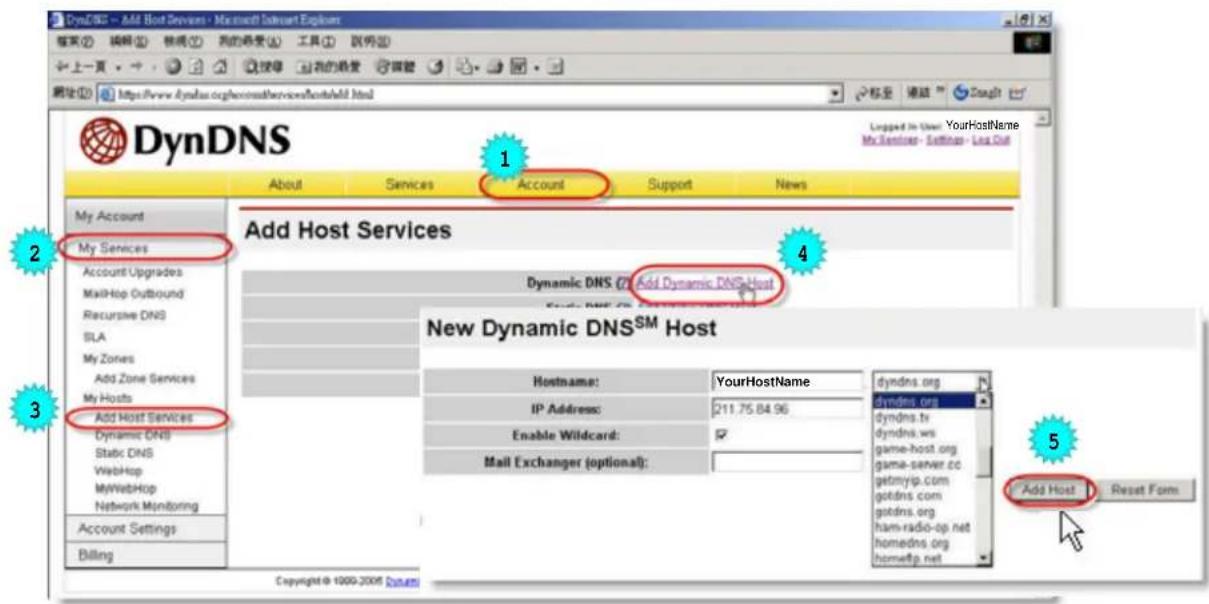Click the Hostname input field
Screen dimensions: 1209x604
point(787,381)
